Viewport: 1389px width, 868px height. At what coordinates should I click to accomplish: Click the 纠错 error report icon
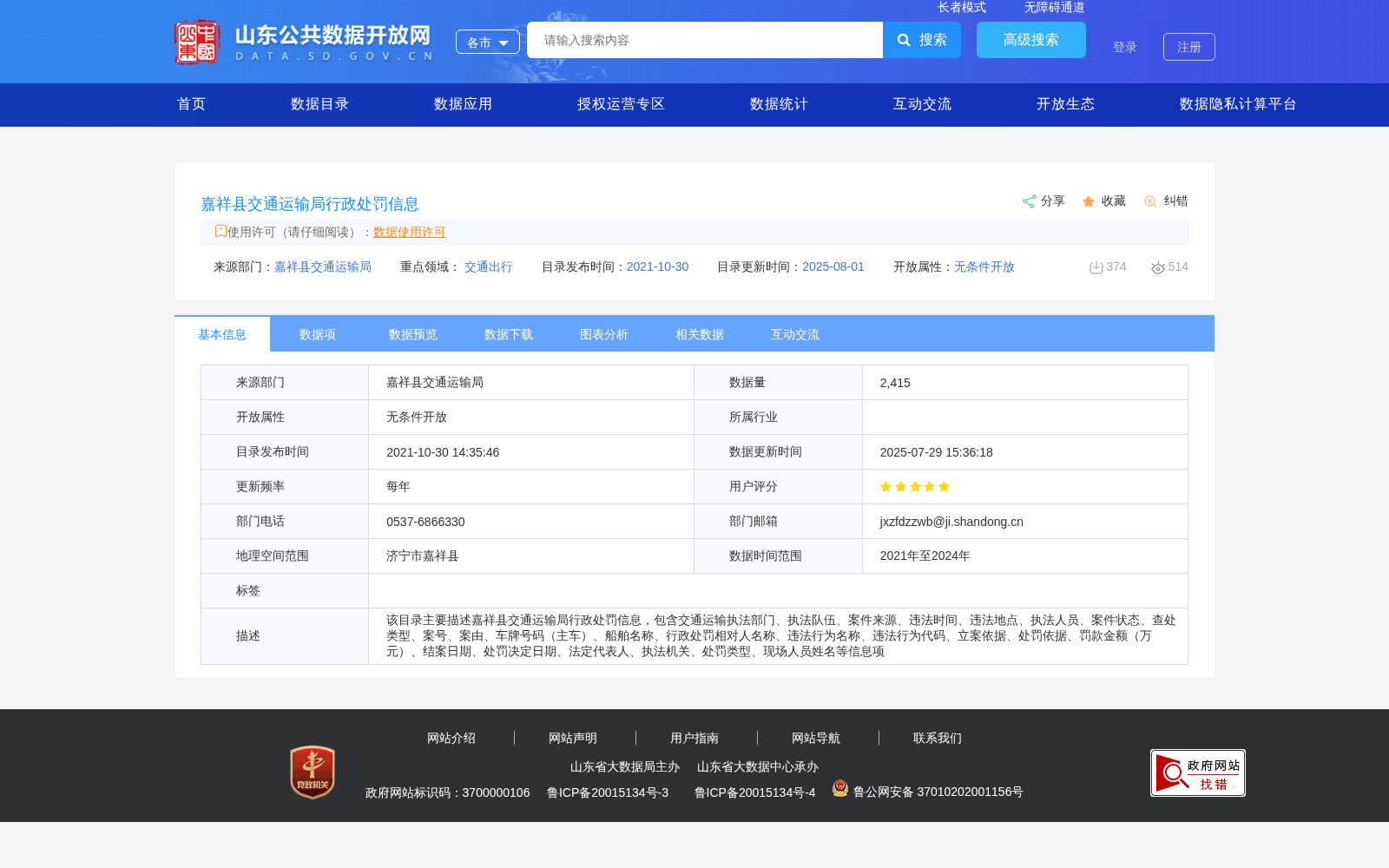coord(1150,201)
